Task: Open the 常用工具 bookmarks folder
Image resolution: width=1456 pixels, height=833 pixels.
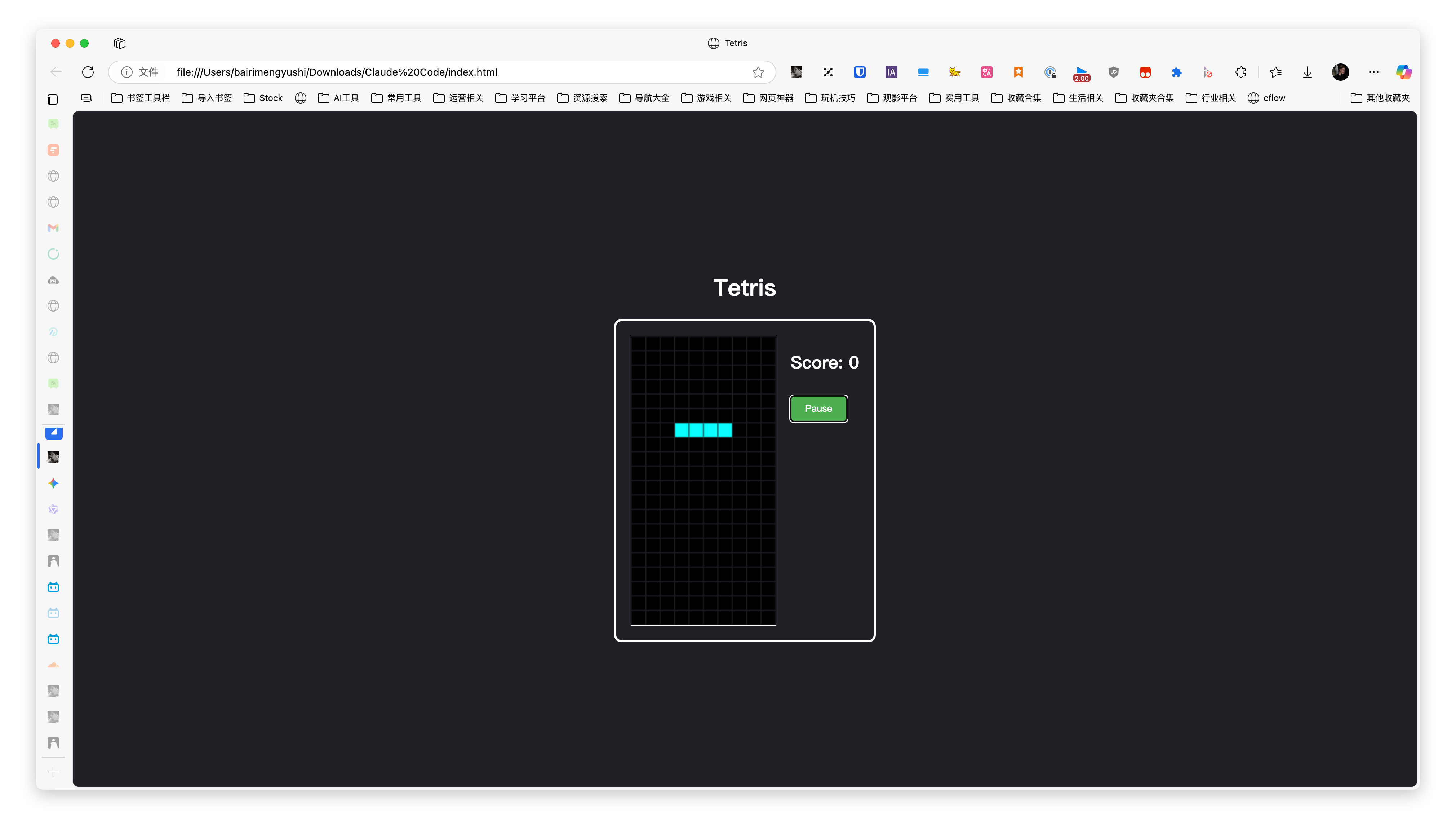Action: click(396, 98)
